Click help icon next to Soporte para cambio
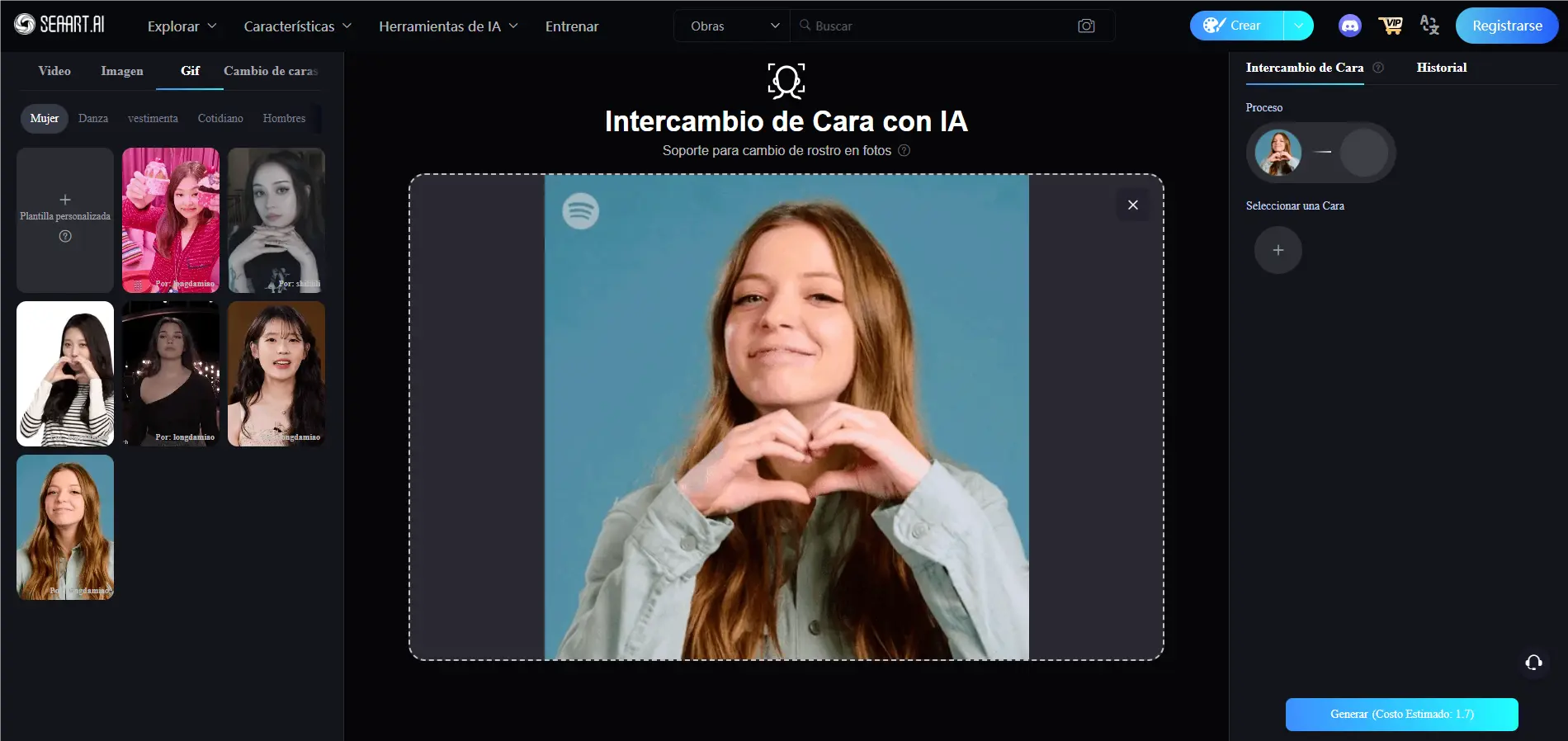The height and width of the screenshot is (741, 1568). tap(904, 150)
